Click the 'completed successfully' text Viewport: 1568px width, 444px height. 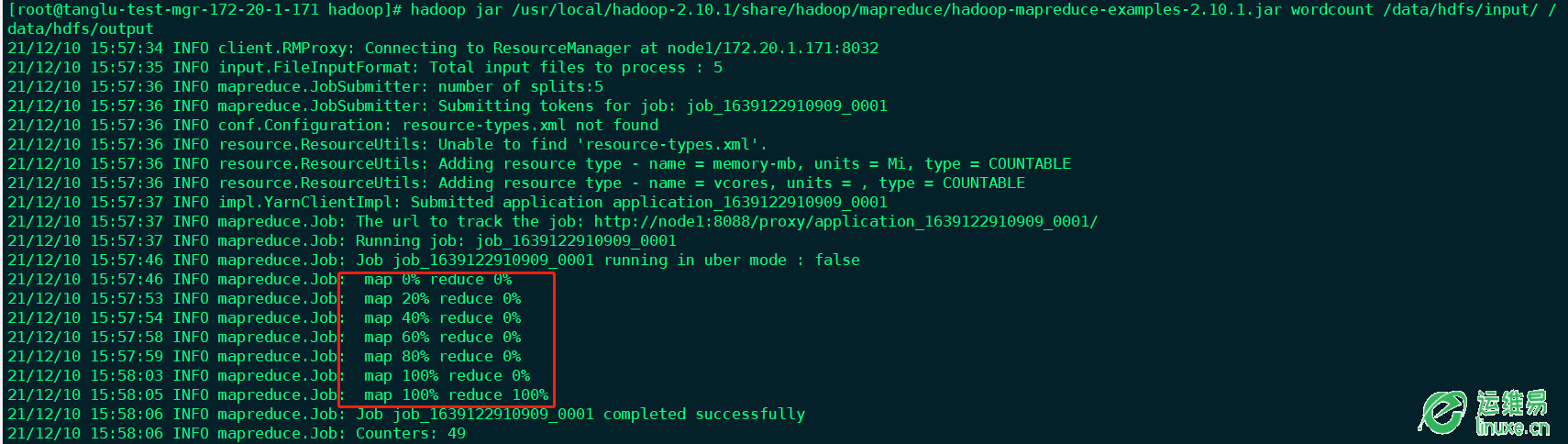tap(704, 415)
